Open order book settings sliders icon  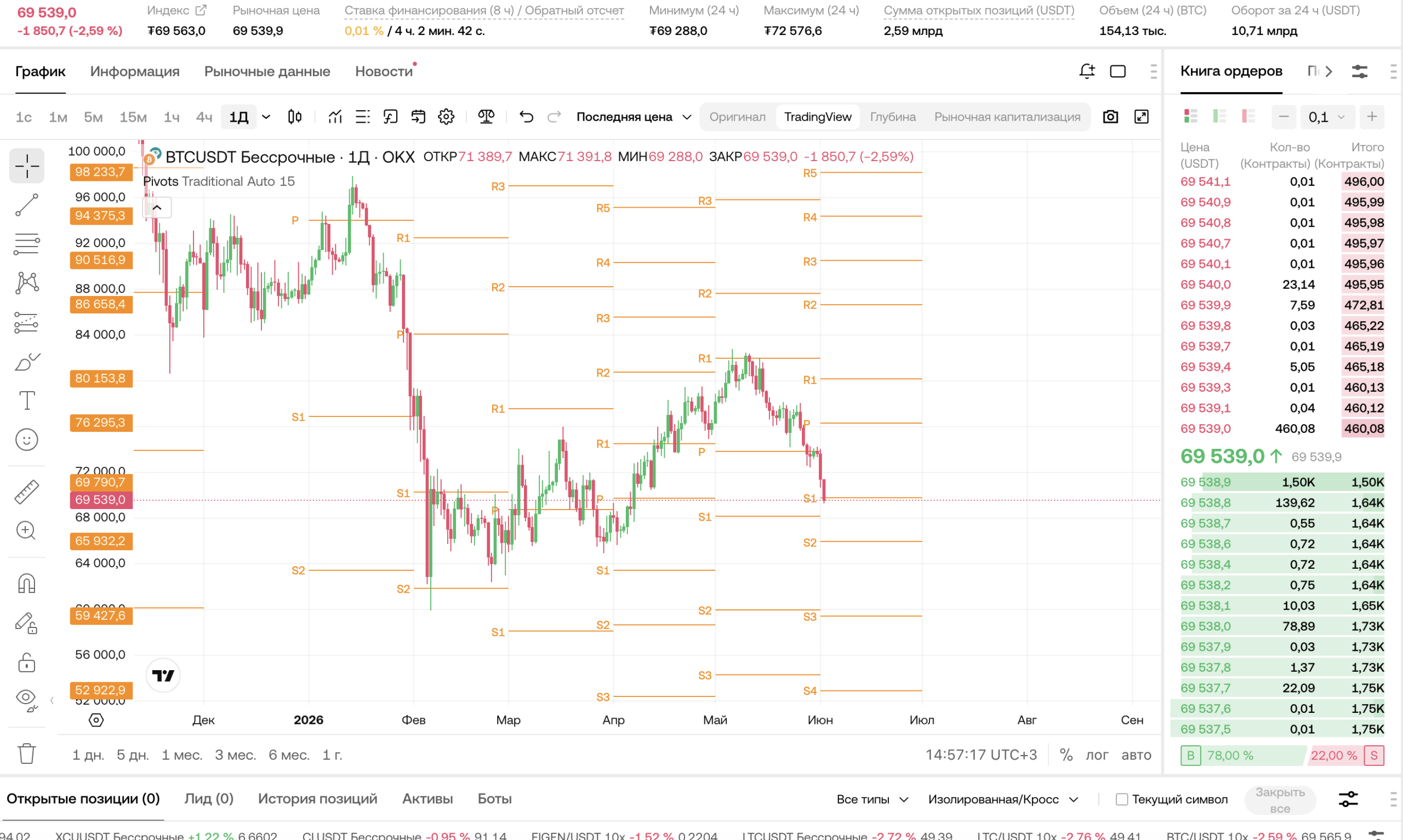(1359, 71)
